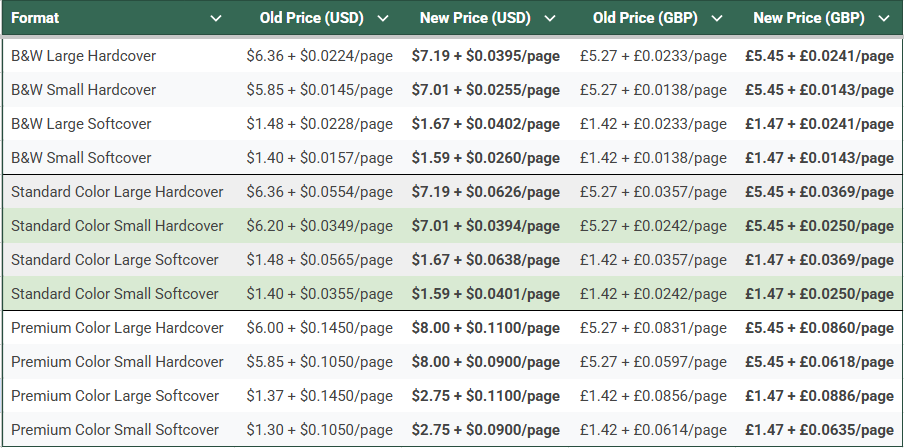The image size is (904, 448).
Task: Select Standard Color Large Hardcover row label
Action: 116,192
